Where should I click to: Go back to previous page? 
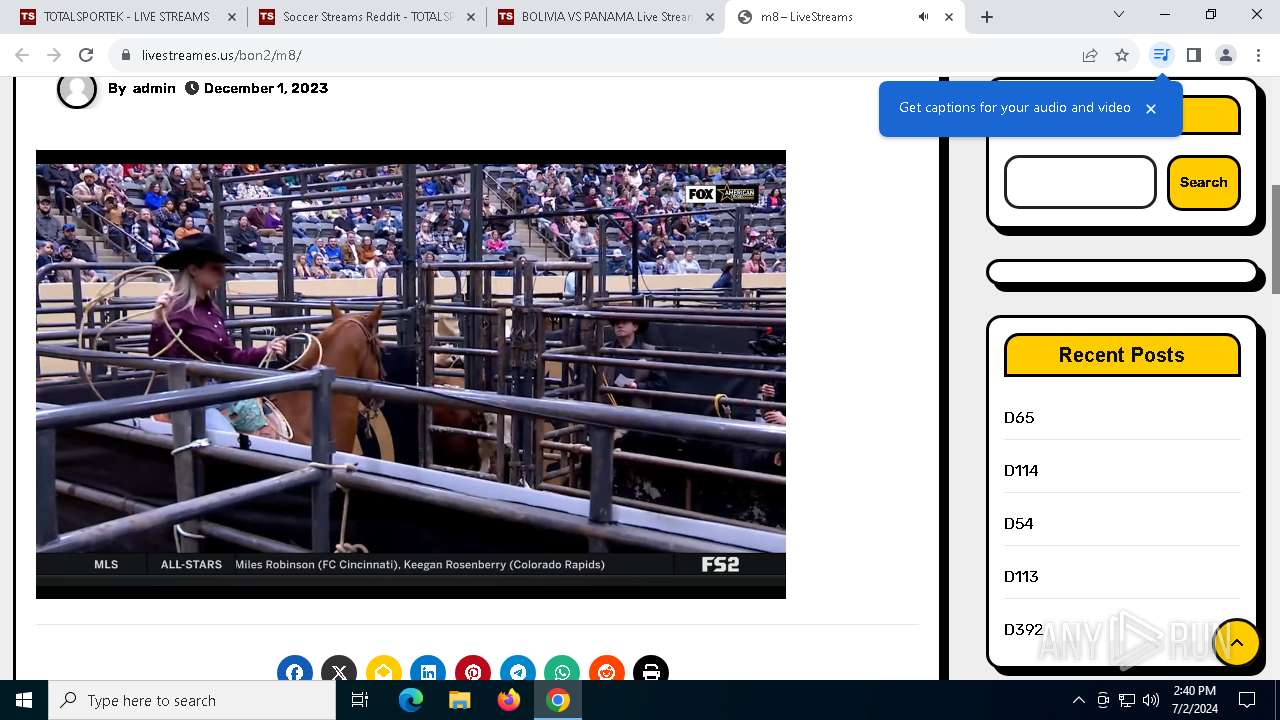[x=22, y=55]
